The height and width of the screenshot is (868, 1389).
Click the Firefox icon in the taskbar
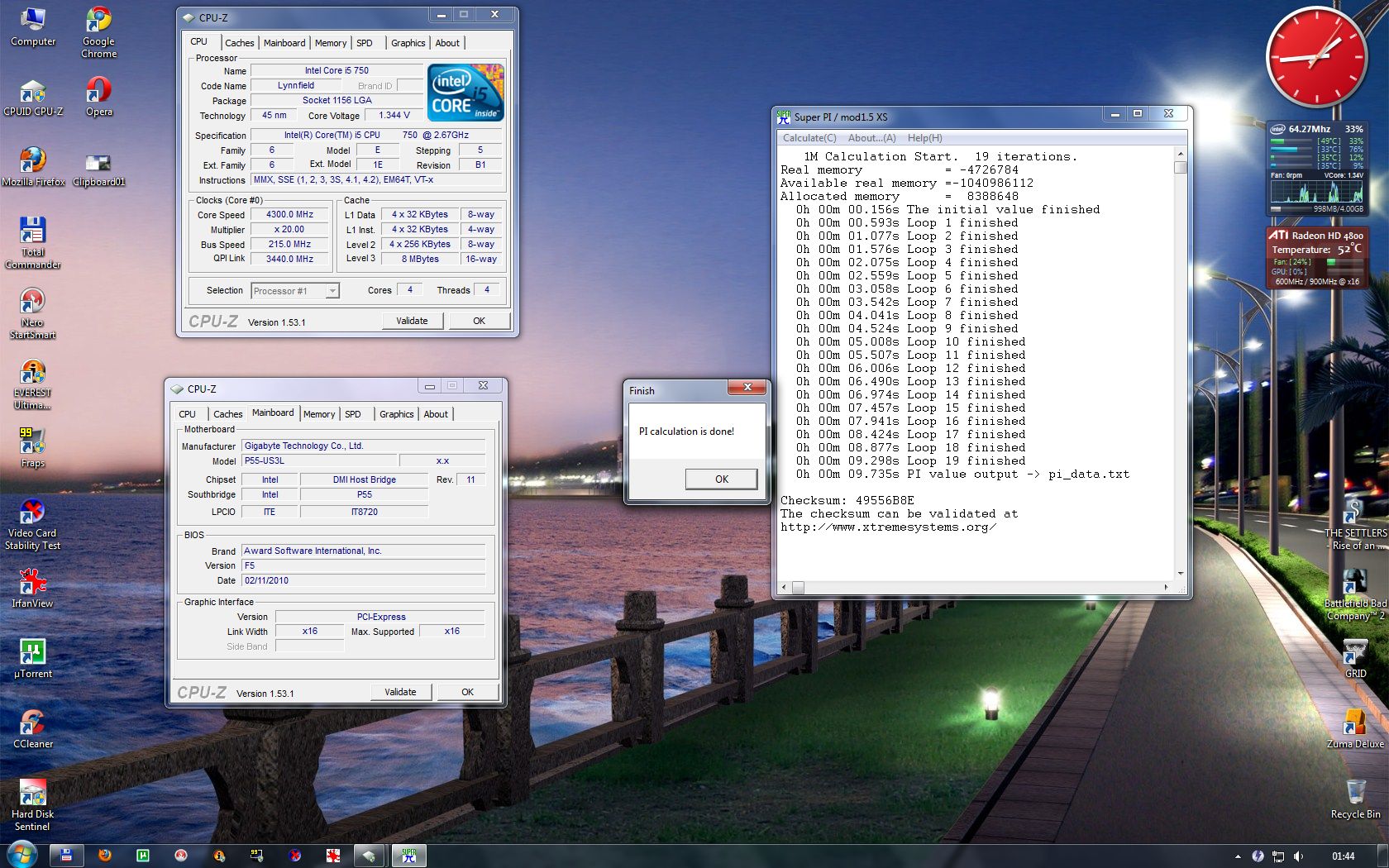click(x=105, y=856)
